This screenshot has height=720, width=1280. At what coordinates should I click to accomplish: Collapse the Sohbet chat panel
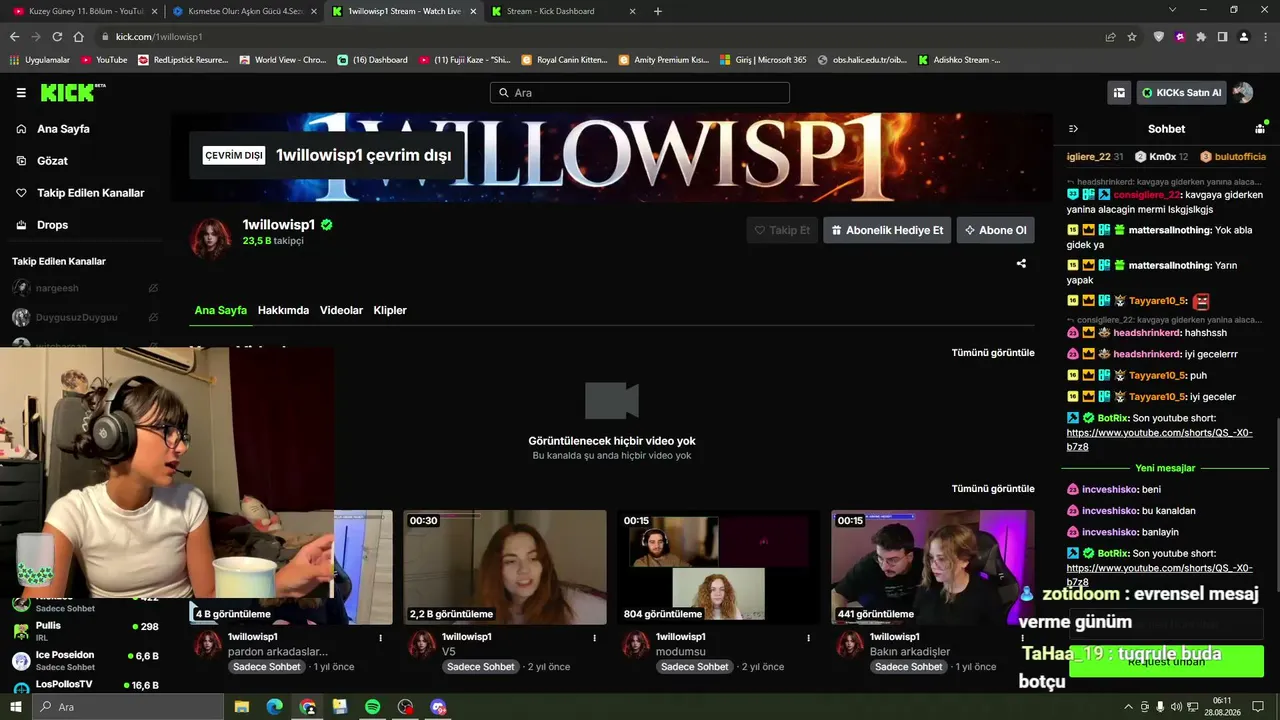1073,129
